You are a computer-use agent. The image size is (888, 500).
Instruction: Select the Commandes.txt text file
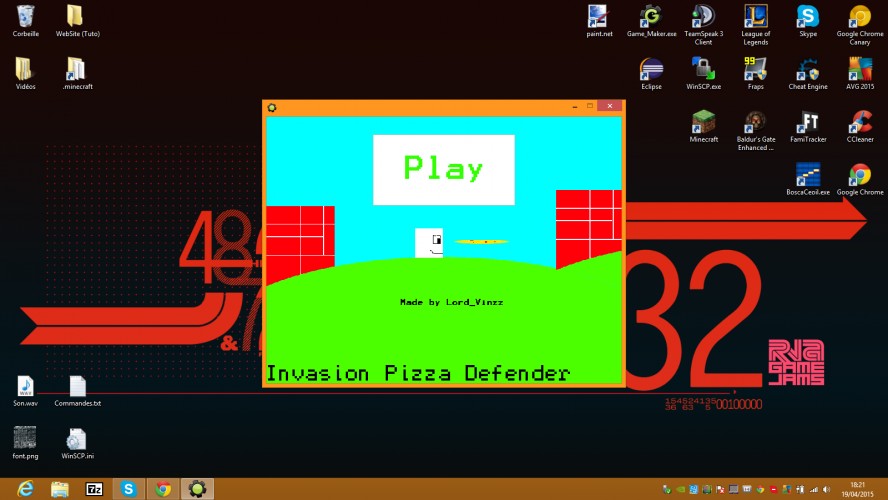tap(78, 391)
